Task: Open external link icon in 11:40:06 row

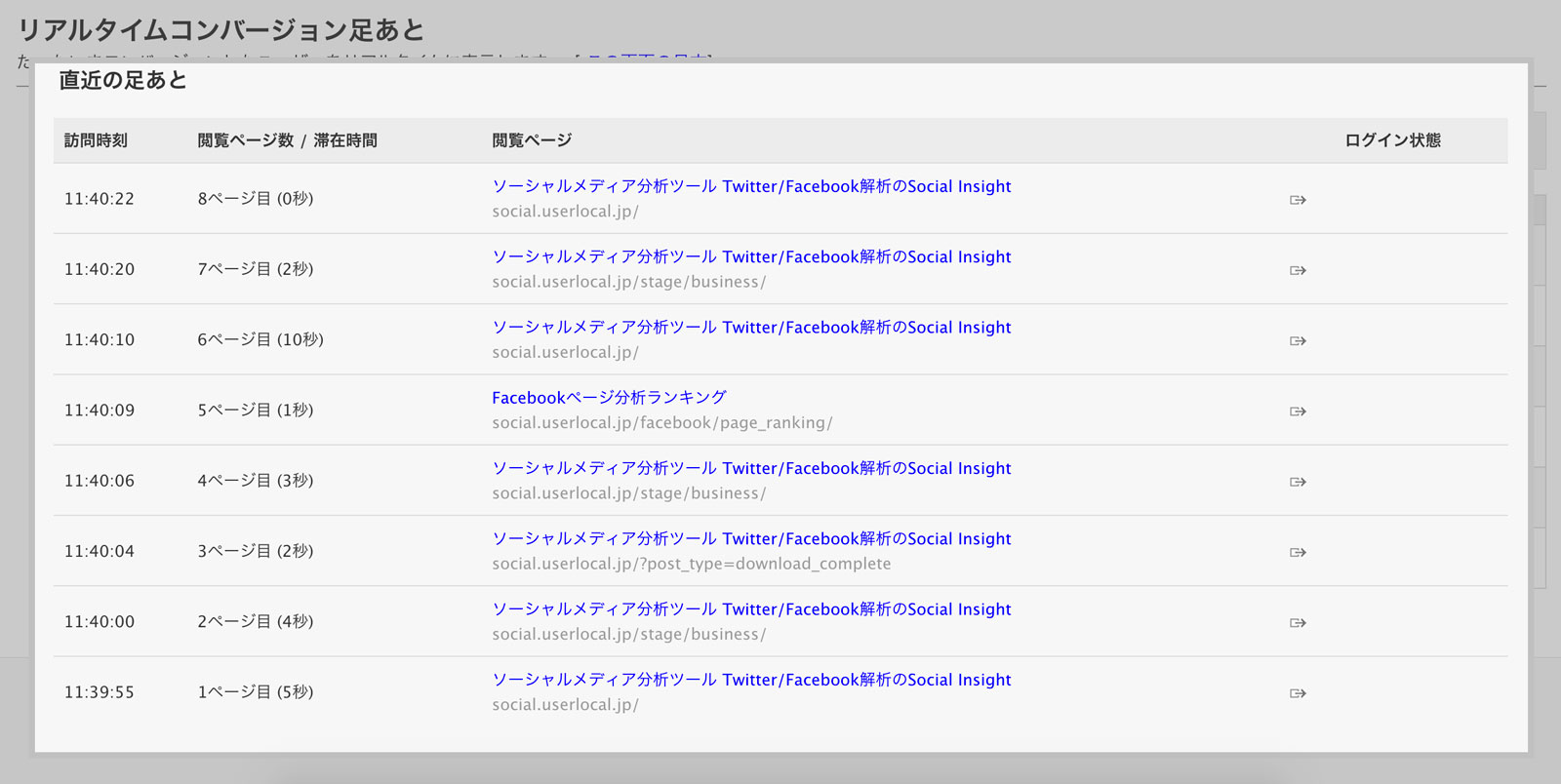Action: [x=1298, y=482]
